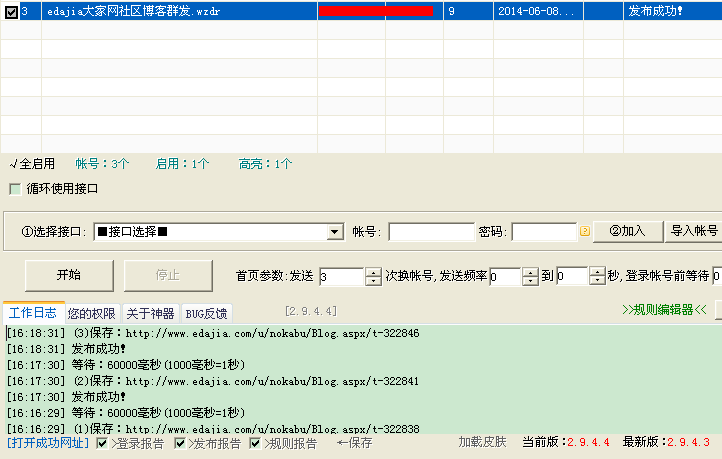Viewport: 722px width, 459px height.
Task: Toggle the 发布报告 checkbox
Action: tap(180, 443)
